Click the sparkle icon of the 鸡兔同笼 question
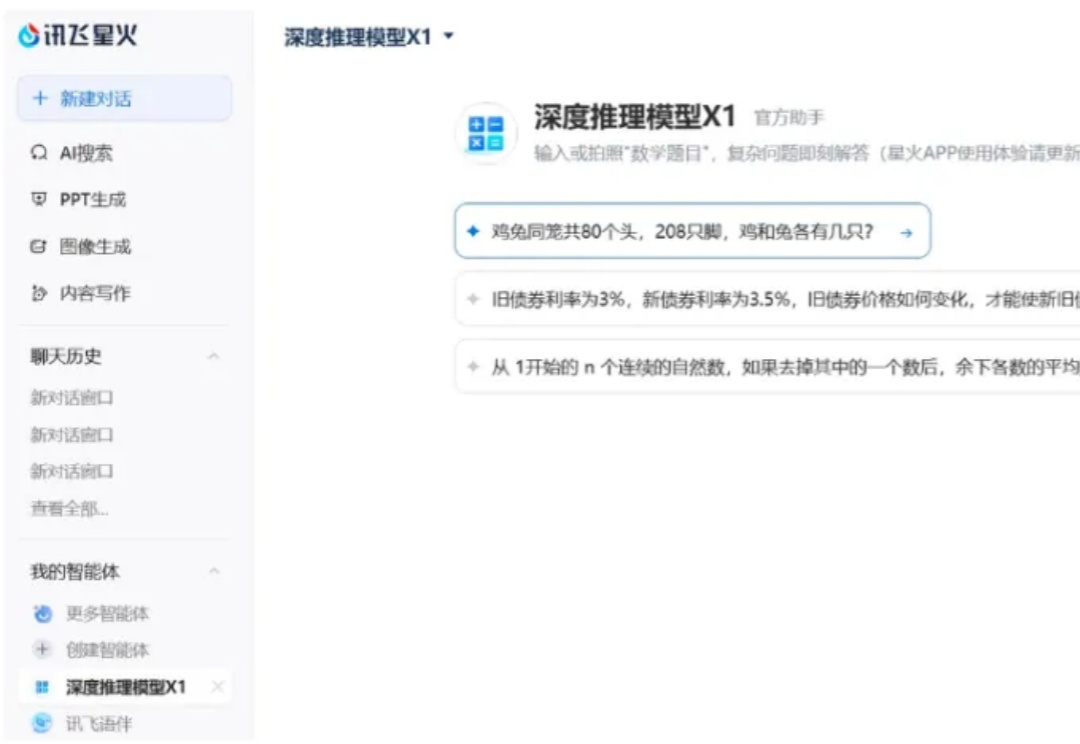This screenshot has height=744, width=1080. point(473,231)
